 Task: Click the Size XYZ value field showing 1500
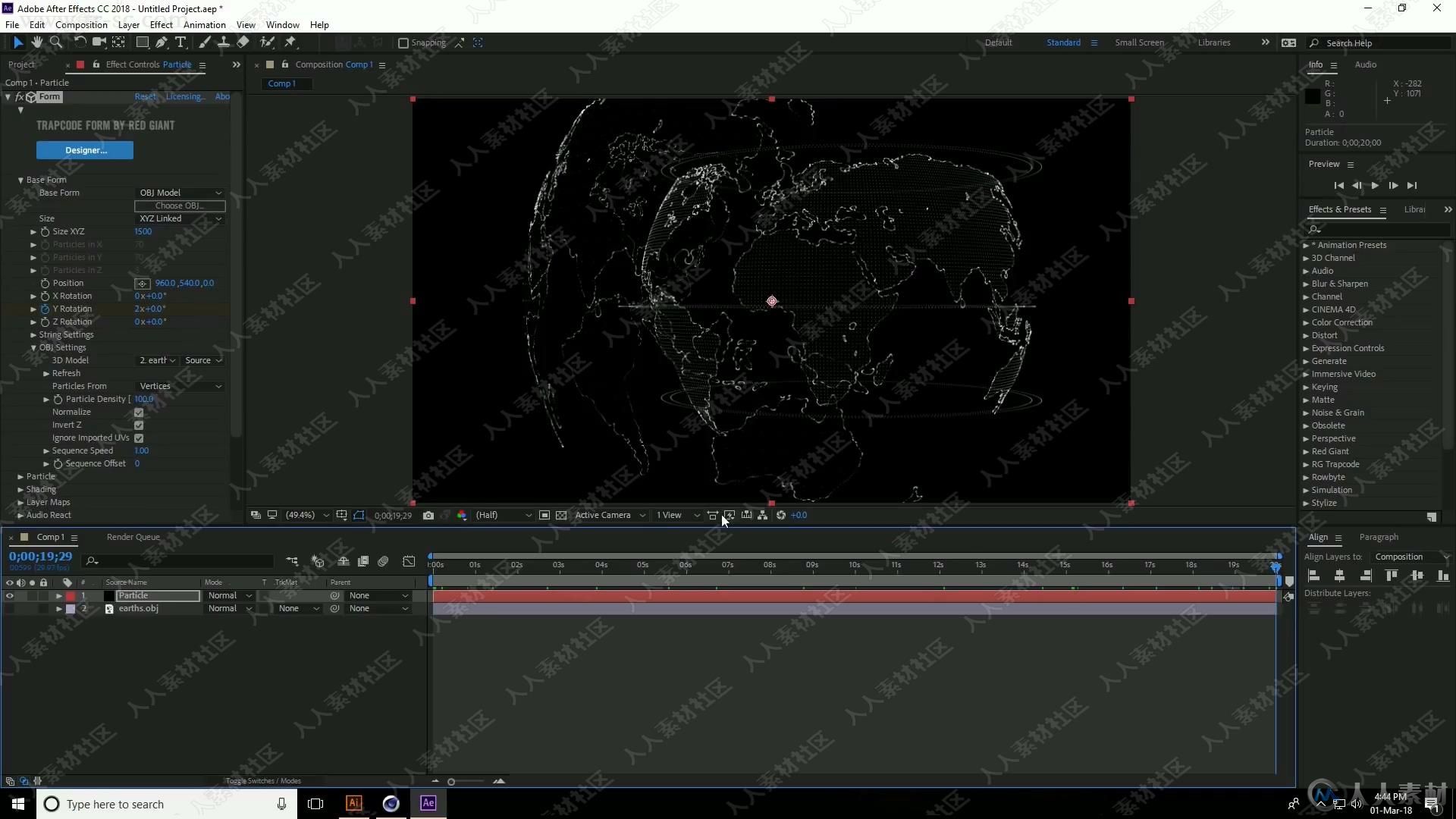click(x=143, y=231)
